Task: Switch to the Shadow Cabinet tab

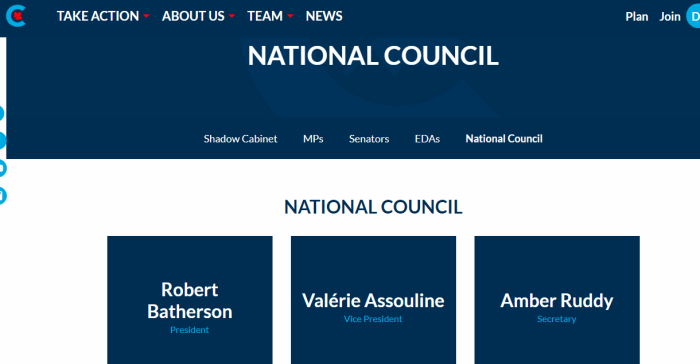Action: click(x=240, y=139)
